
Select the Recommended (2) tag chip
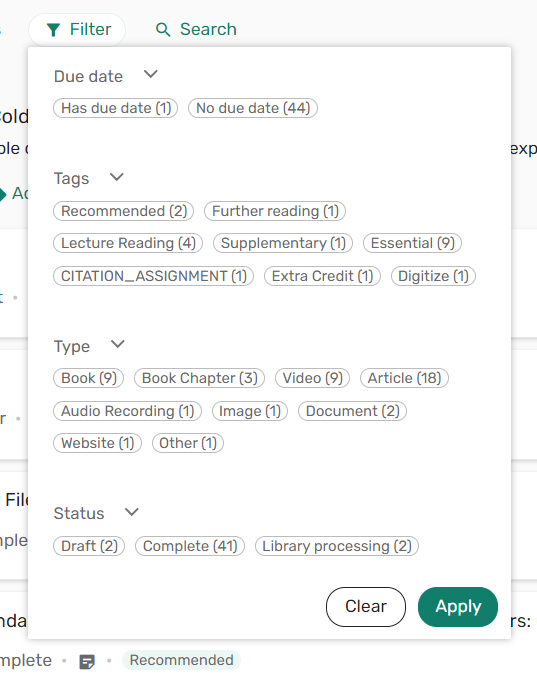[x=124, y=211]
